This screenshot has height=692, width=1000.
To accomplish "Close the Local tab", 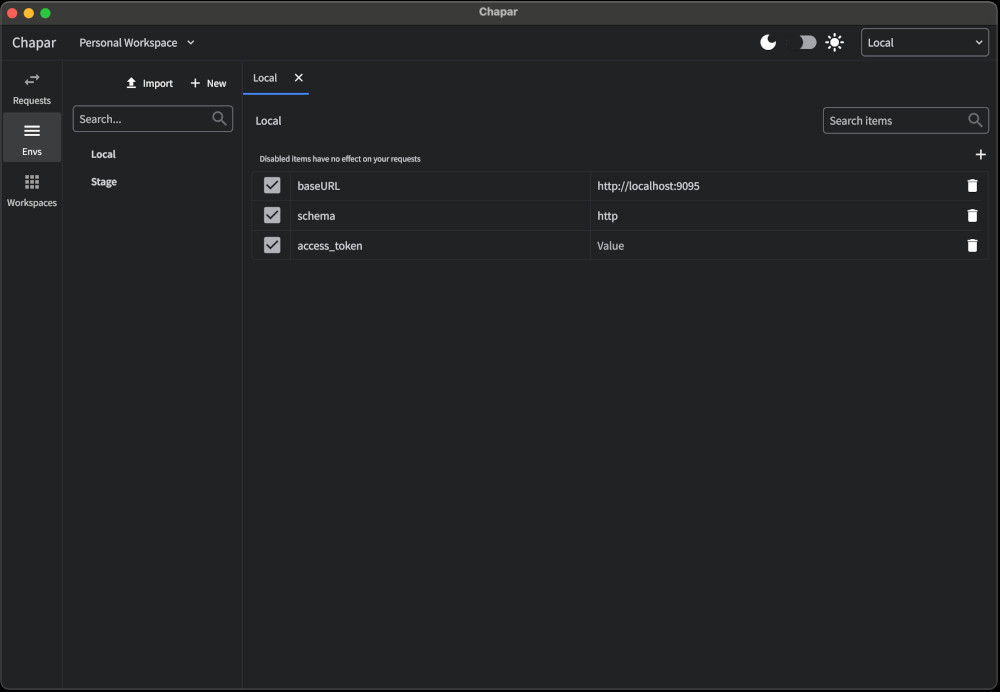I will click(298, 78).
